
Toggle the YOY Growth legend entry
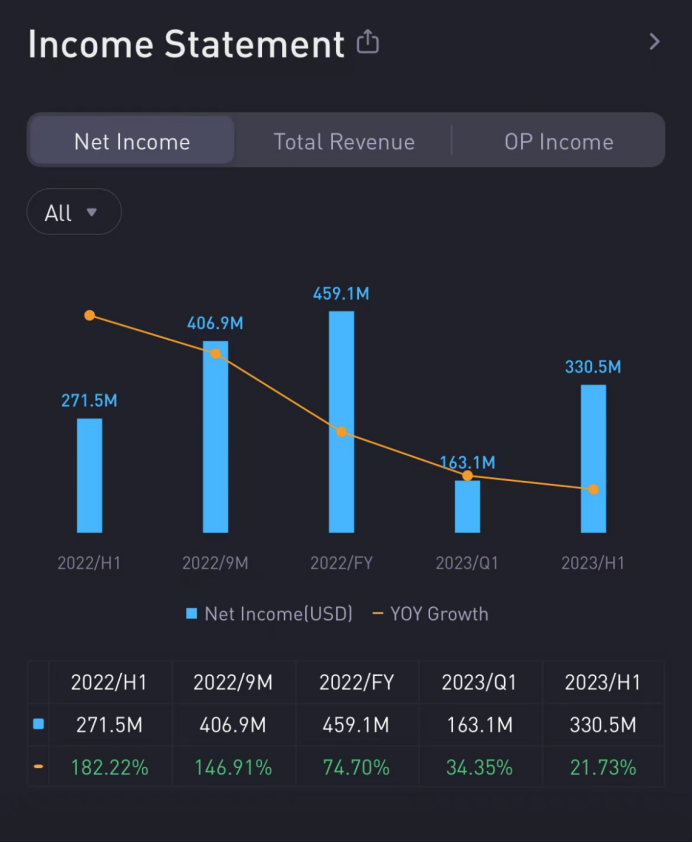[x=430, y=613]
